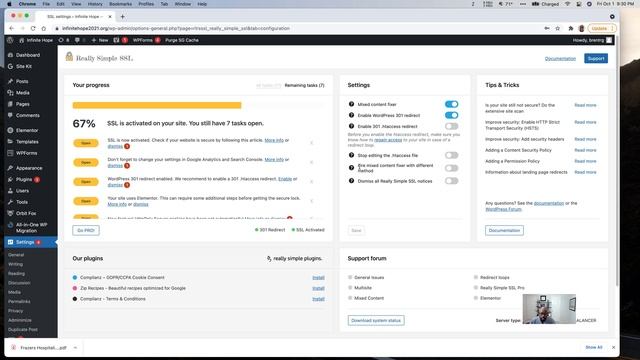Select General Issues in Support forum
Screen dimensions: 640x360
coord(369,277)
